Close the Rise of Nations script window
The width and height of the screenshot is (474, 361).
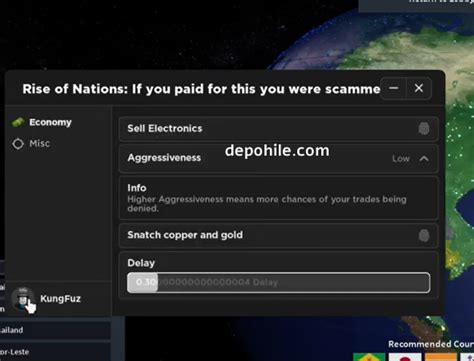[x=419, y=88]
